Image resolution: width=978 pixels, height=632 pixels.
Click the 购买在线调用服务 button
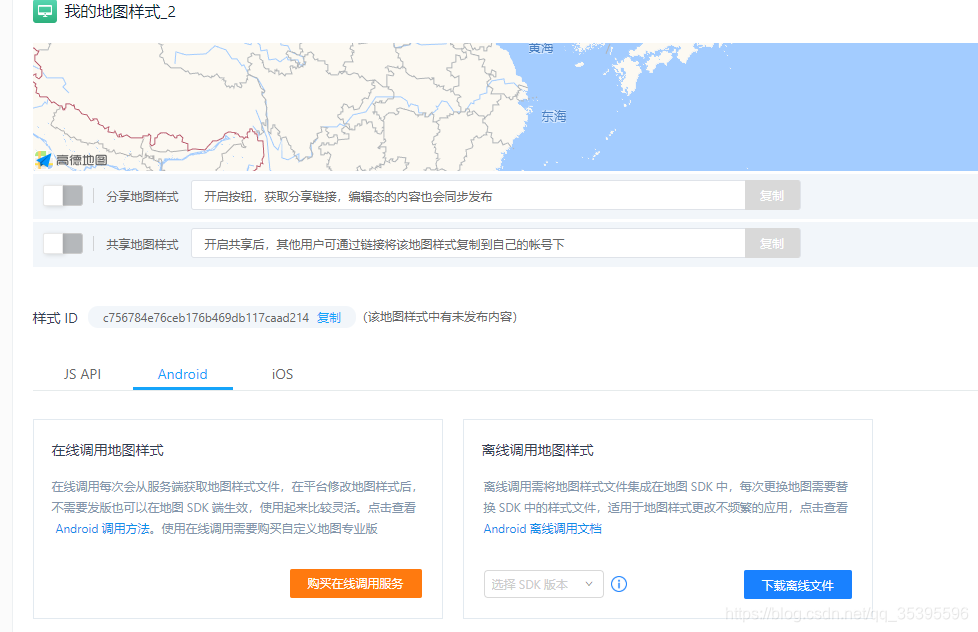point(356,583)
